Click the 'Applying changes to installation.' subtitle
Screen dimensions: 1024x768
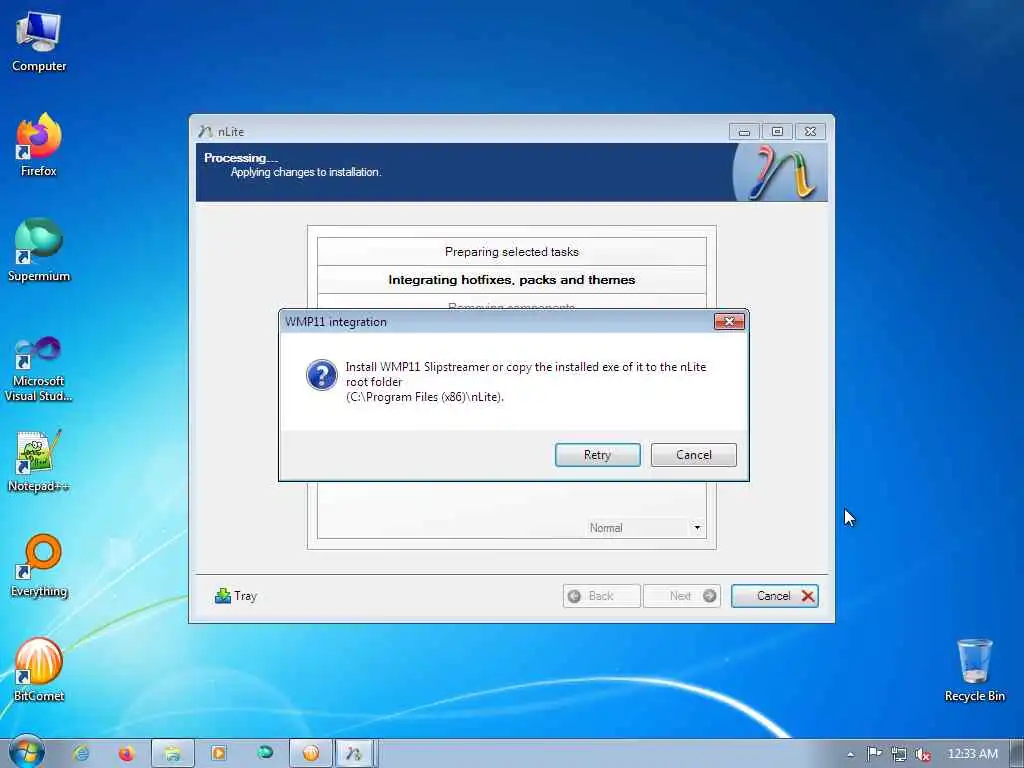[x=306, y=172]
